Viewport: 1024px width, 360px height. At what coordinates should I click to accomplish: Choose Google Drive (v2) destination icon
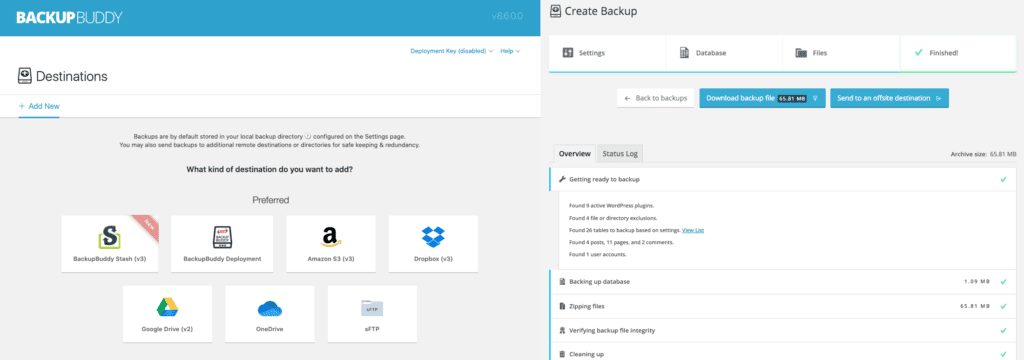(x=167, y=308)
